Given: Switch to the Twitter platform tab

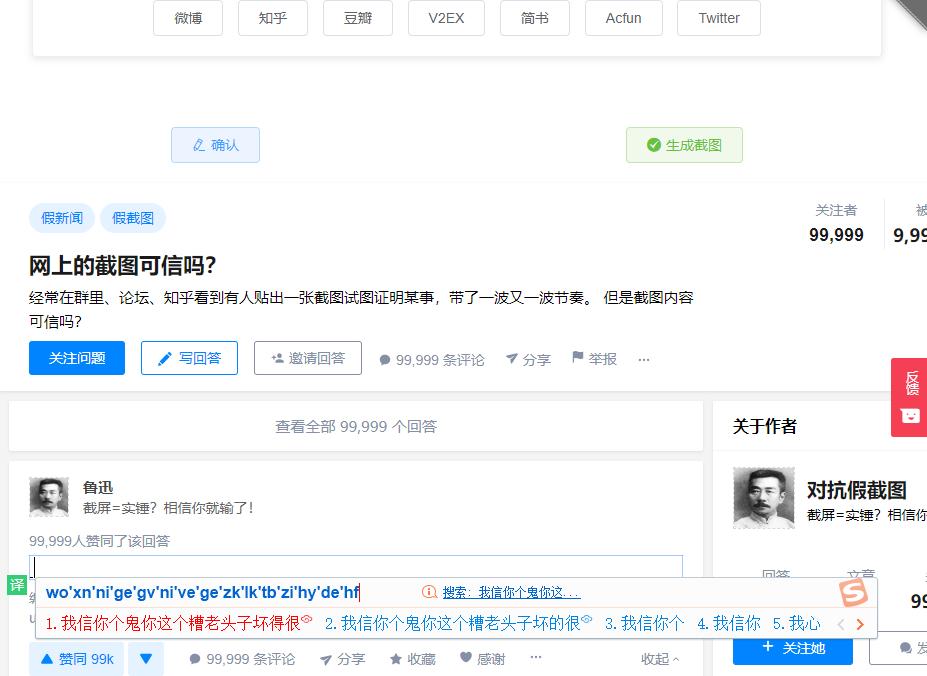Looking at the screenshot, I should (718, 18).
